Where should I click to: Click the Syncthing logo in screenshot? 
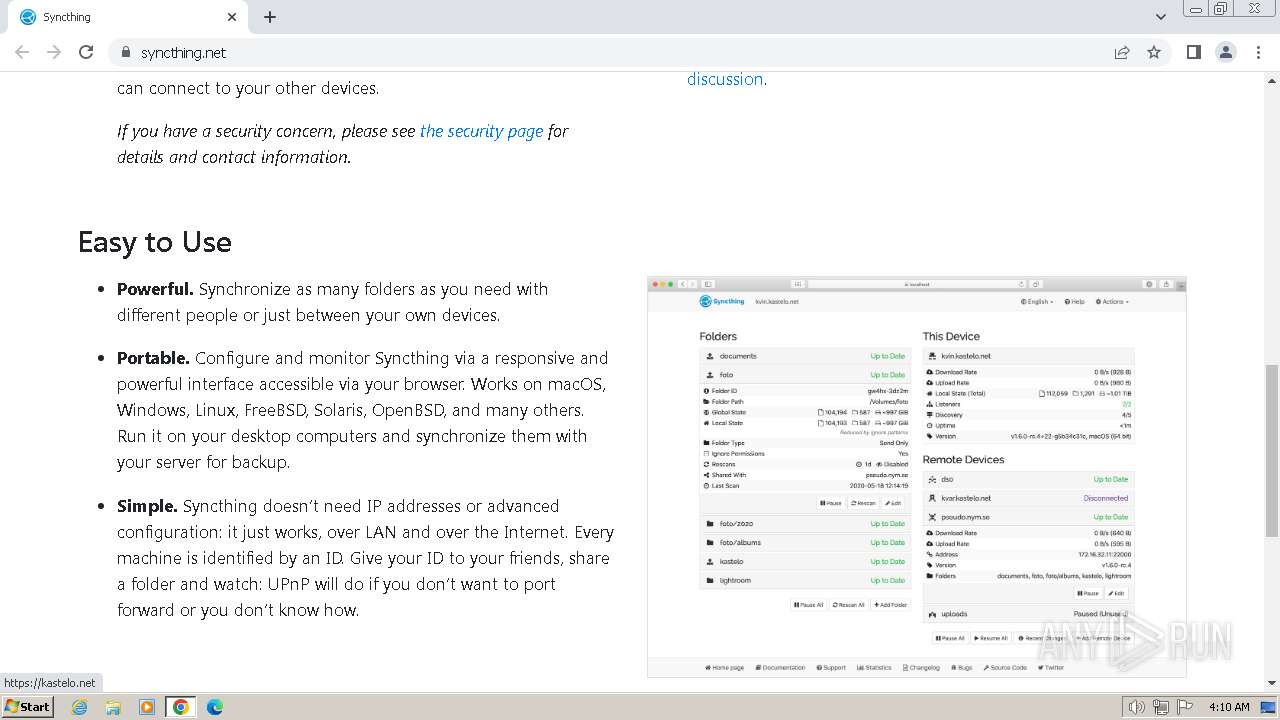(722, 301)
